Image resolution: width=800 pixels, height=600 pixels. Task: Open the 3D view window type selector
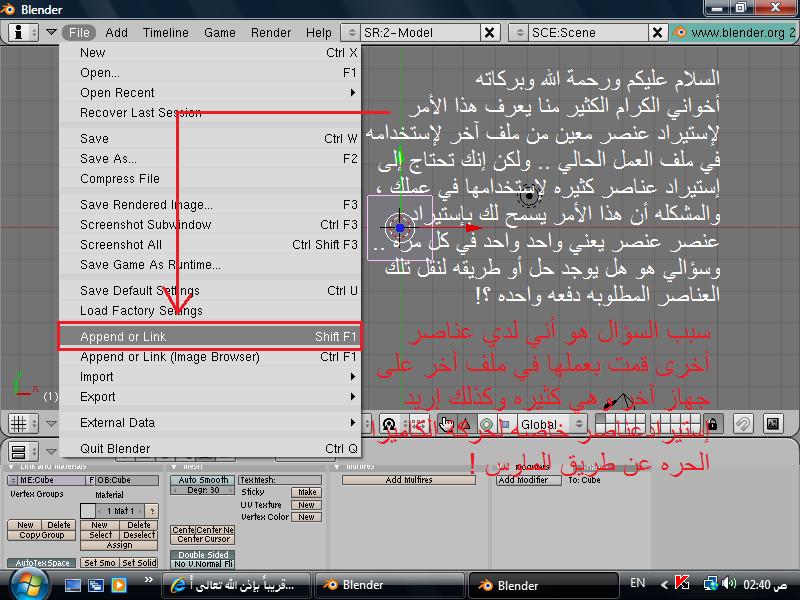pos(22,423)
